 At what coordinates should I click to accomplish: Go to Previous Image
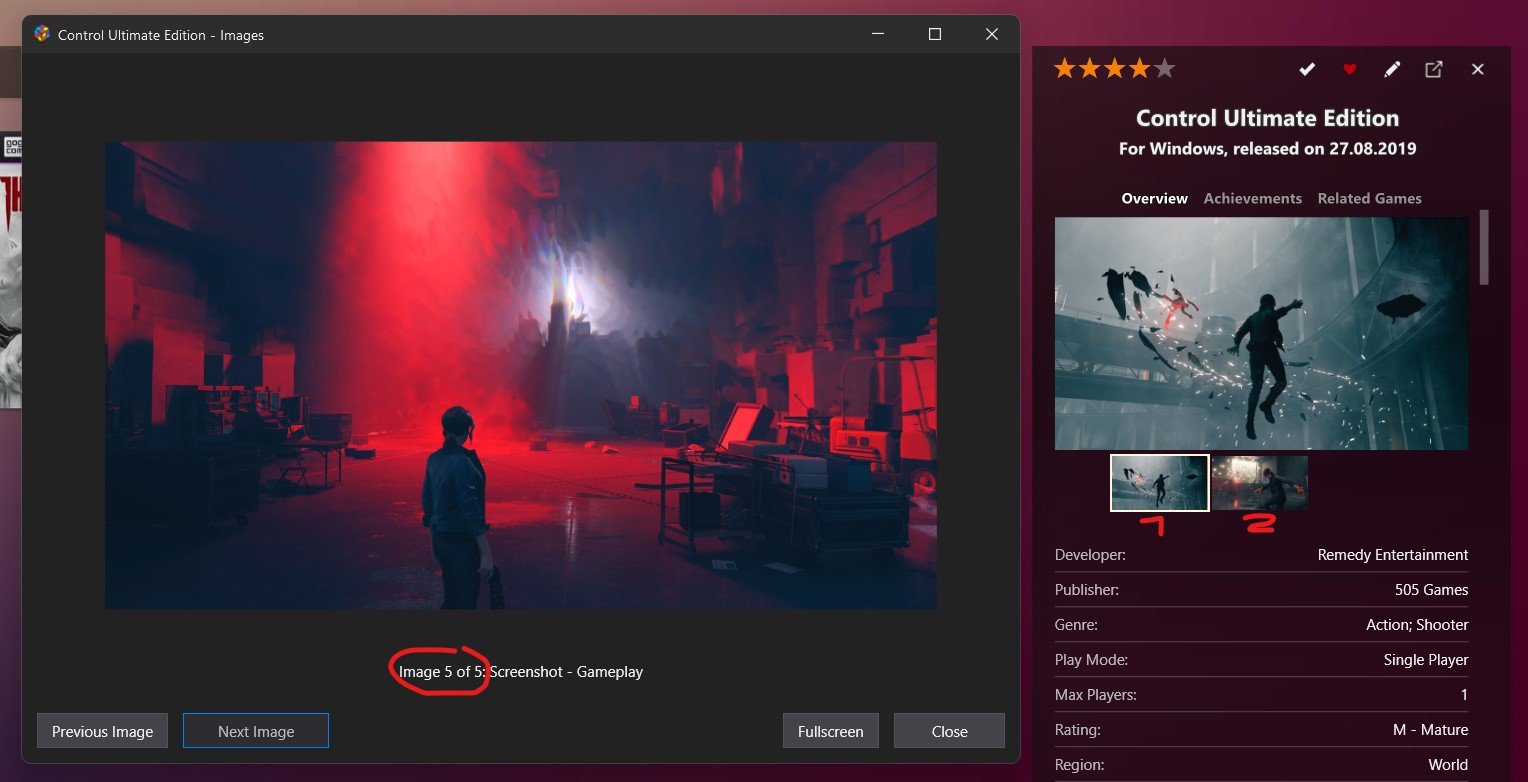coord(102,731)
